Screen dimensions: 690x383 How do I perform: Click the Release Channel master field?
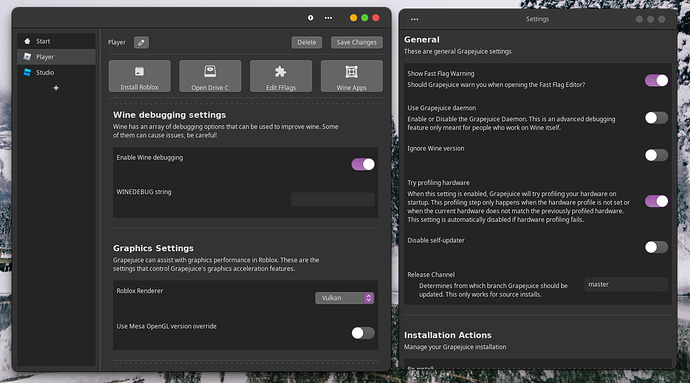click(x=626, y=284)
